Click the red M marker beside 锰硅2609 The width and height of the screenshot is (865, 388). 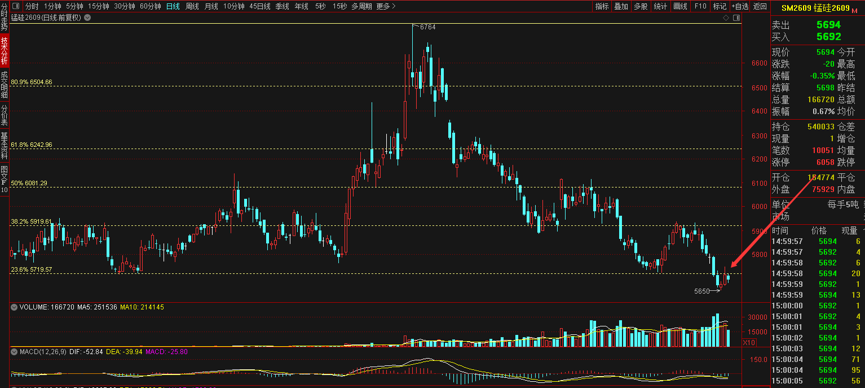pyautogui.click(x=854, y=10)
